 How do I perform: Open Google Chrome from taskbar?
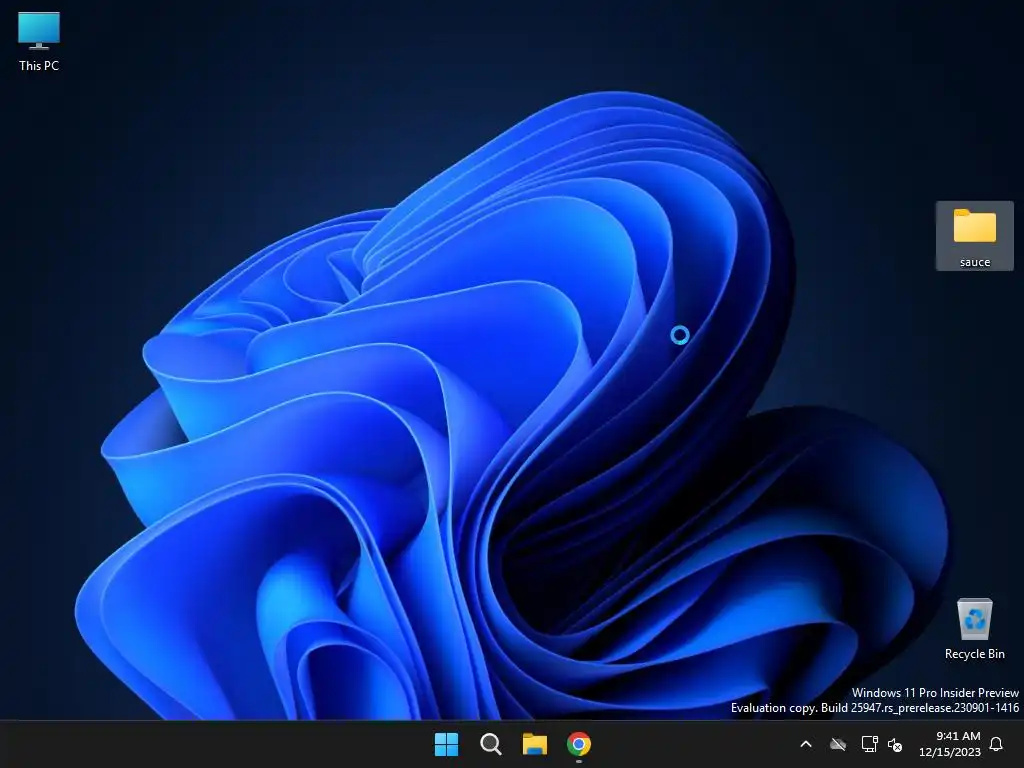579,744
